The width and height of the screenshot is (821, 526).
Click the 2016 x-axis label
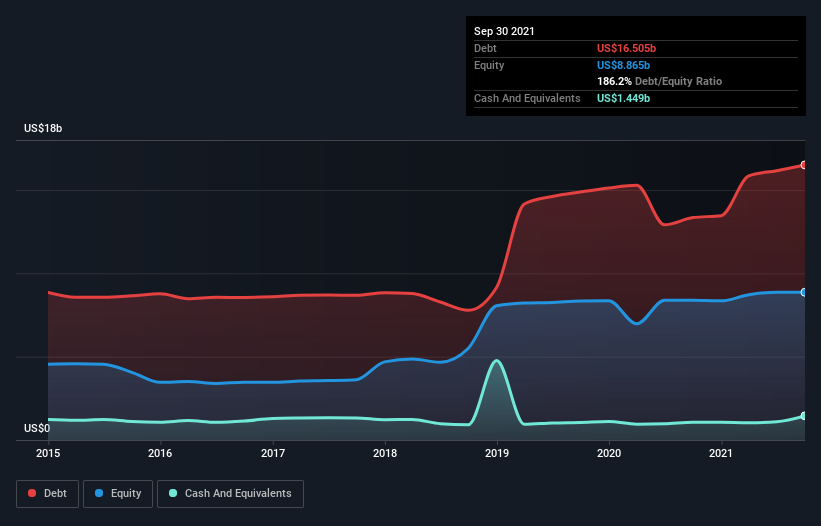pos(160,453)
